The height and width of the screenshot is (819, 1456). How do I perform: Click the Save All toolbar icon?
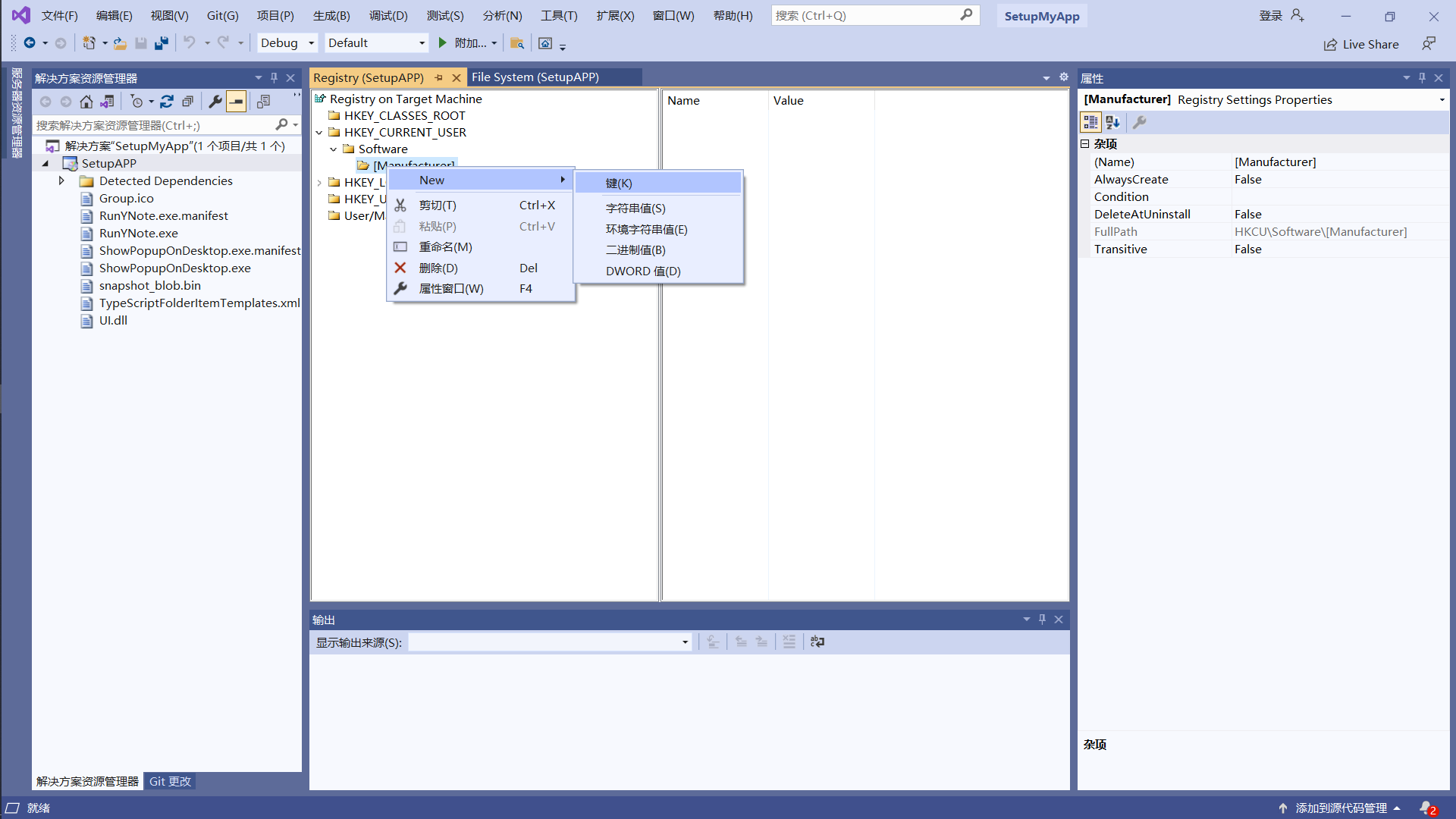161,43
